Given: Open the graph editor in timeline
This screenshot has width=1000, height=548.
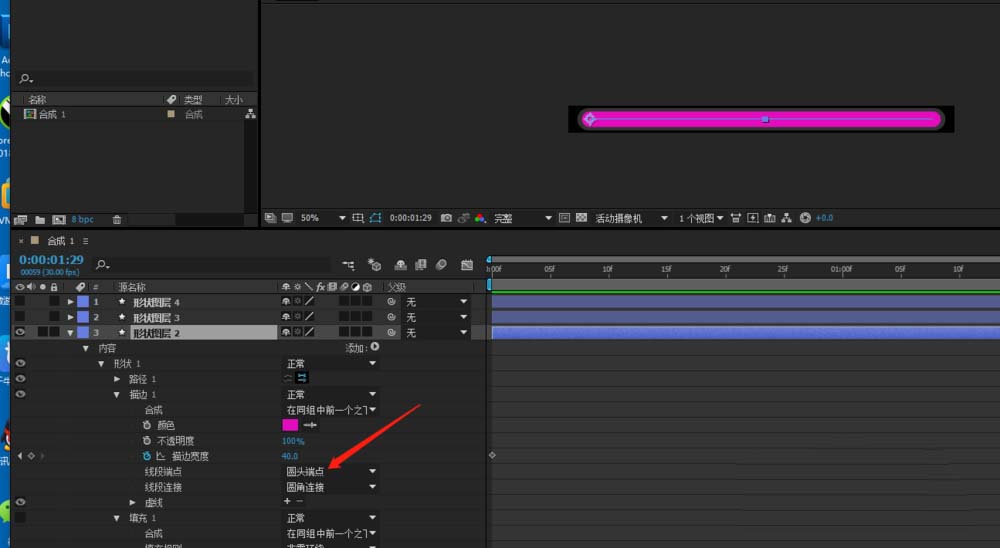Looking at the screenshot, I should (x=467, y=265).
